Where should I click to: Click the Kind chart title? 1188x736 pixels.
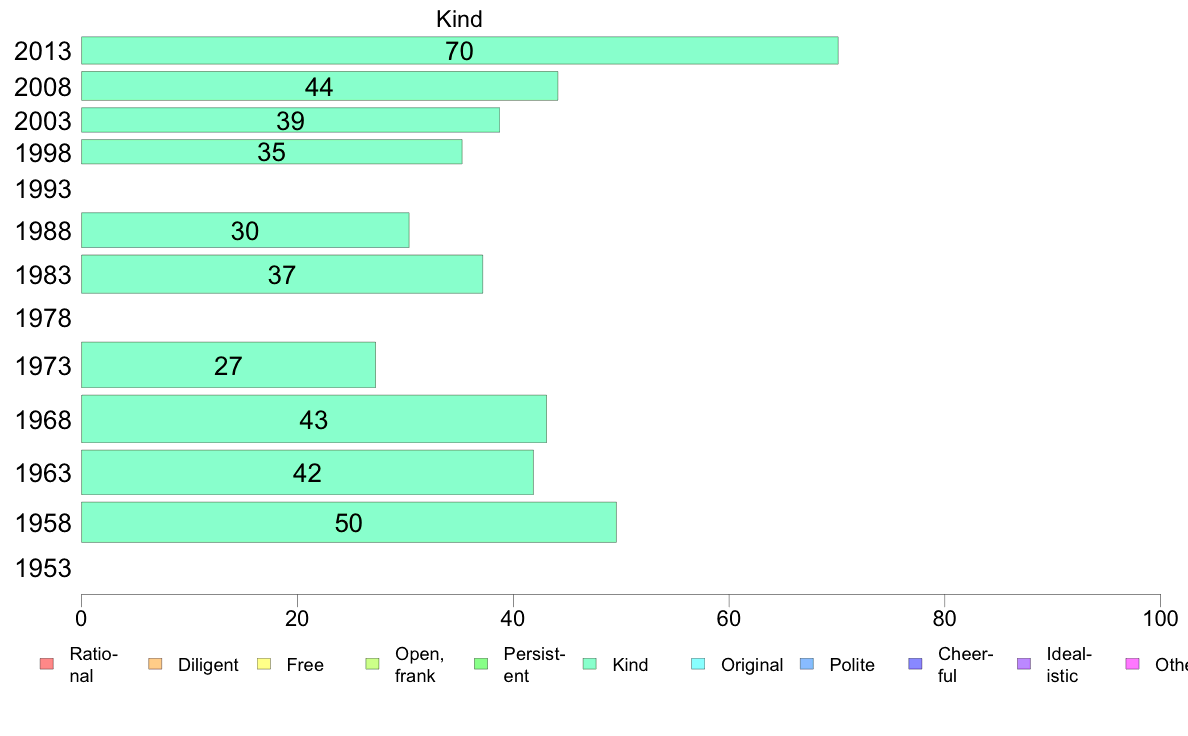coord(459,19)
